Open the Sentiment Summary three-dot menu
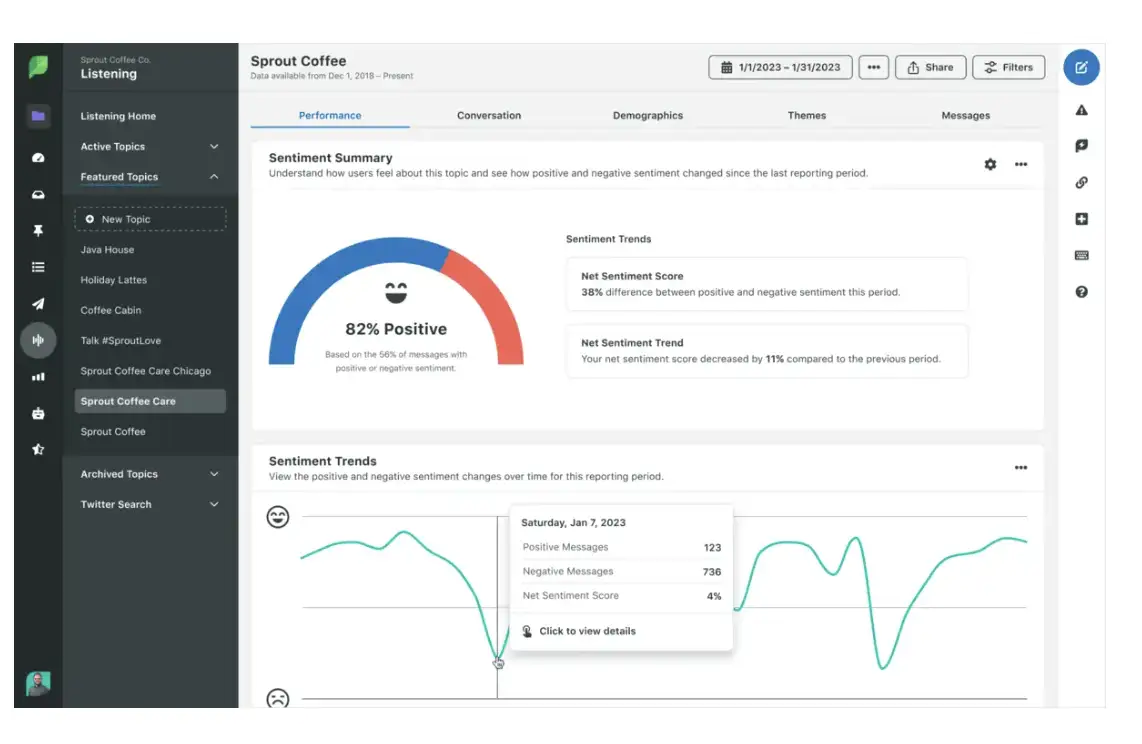Screen dimensions: 1142x744 [x=1021, y=165]
